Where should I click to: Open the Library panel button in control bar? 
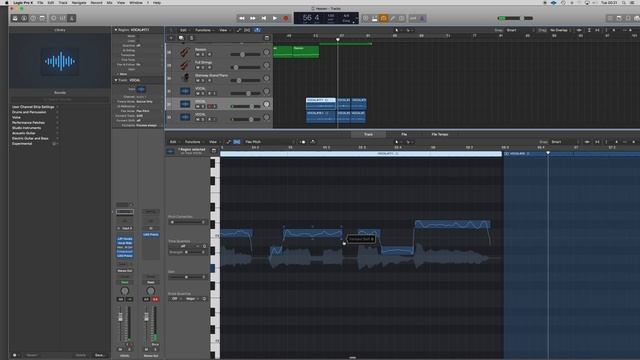[x=15, y=18]
